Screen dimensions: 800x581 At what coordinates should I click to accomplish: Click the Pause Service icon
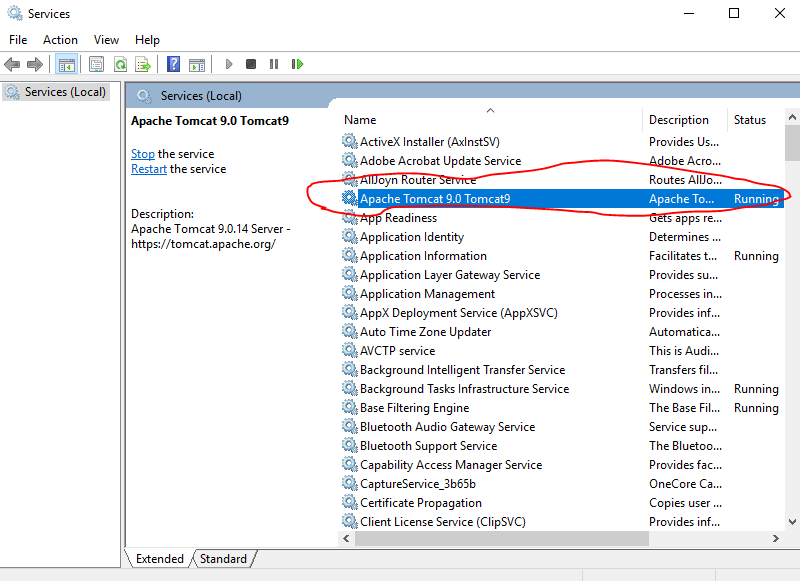(274, 64)
